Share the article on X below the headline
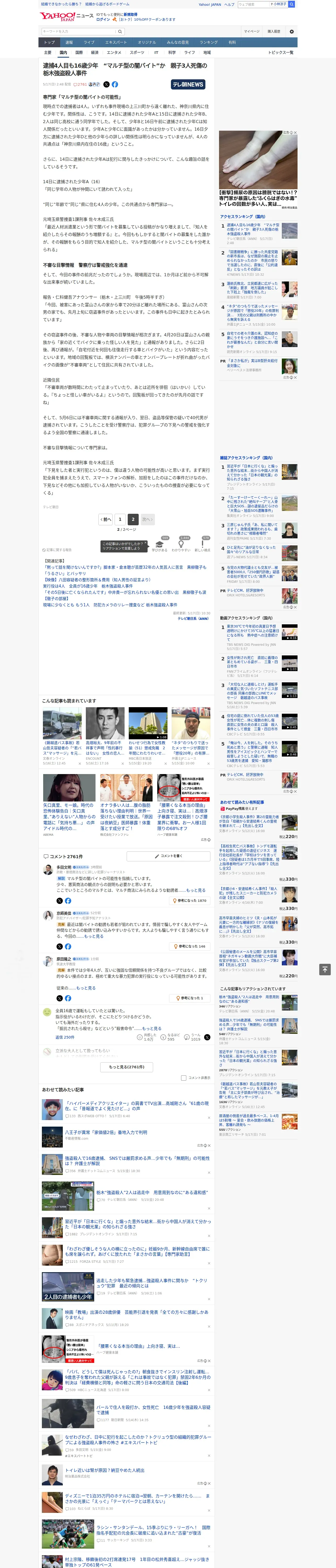336x1568 pixels. pos(107,85)
